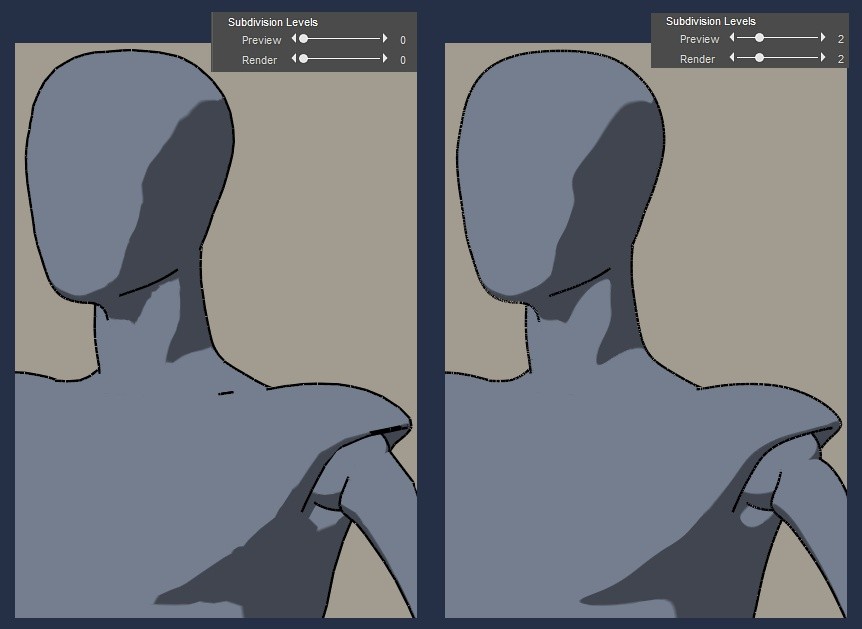The height and width of the screenshot is (629, 862).
Task: Click the Preview value field showing 0
Action: click(x=403, y=40)
